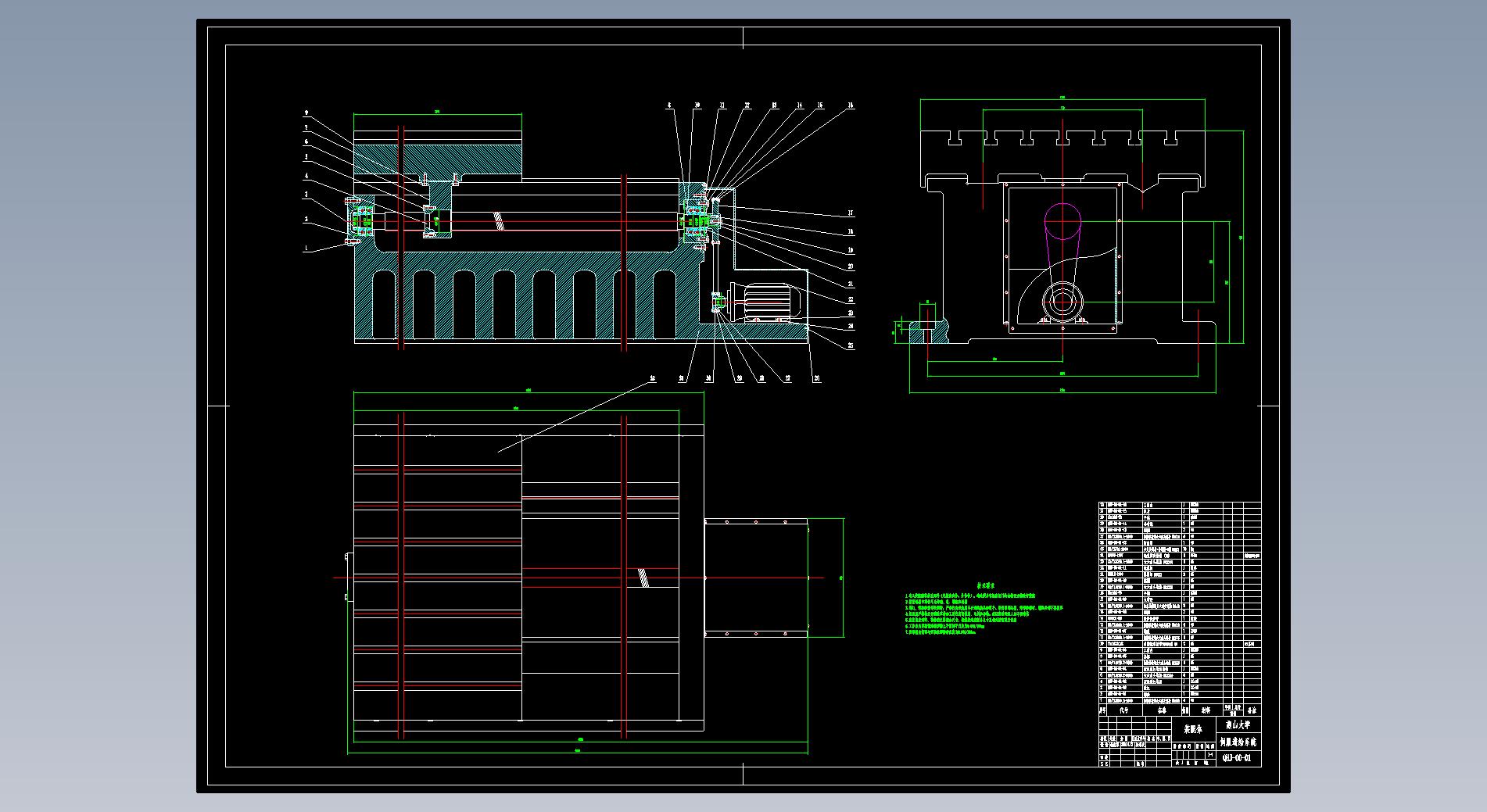Click the hatched table top in the section view
This screenshot has width=1487, height=812.
pyautogui.click(x=437, y=159)
